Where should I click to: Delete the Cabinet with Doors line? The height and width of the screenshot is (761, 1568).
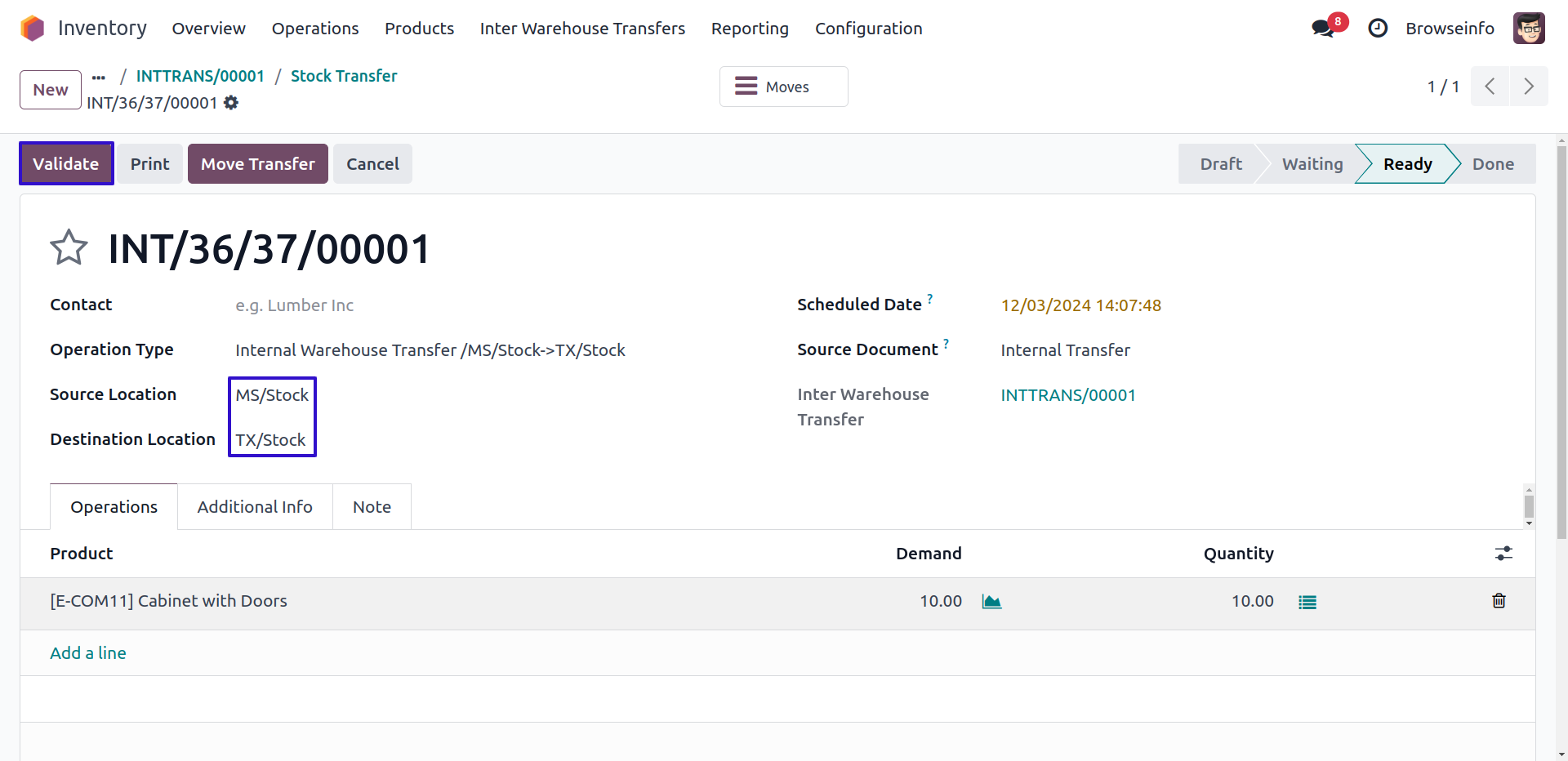(x=1499, y=601)
